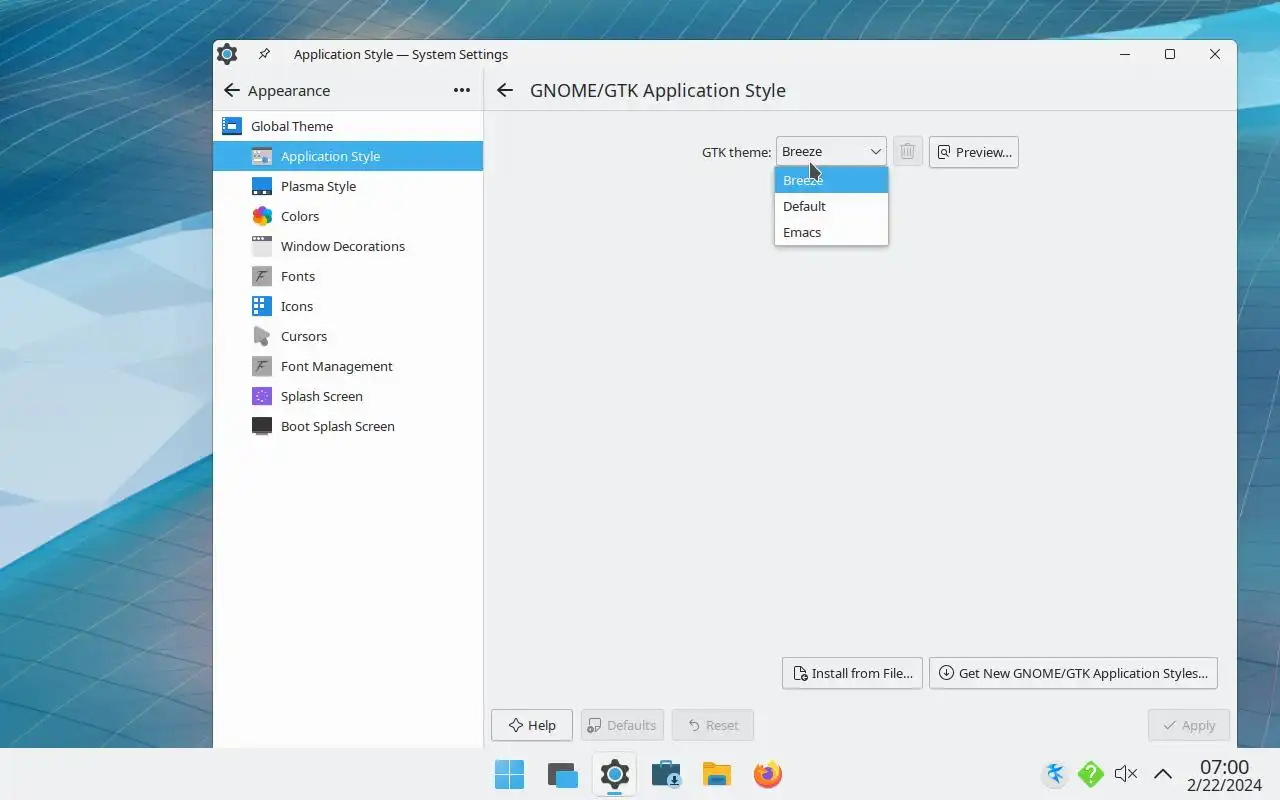The height and width of the screenshot is (800, 1280).
Task: Click the pin icon in title bar
Action: 264,54
